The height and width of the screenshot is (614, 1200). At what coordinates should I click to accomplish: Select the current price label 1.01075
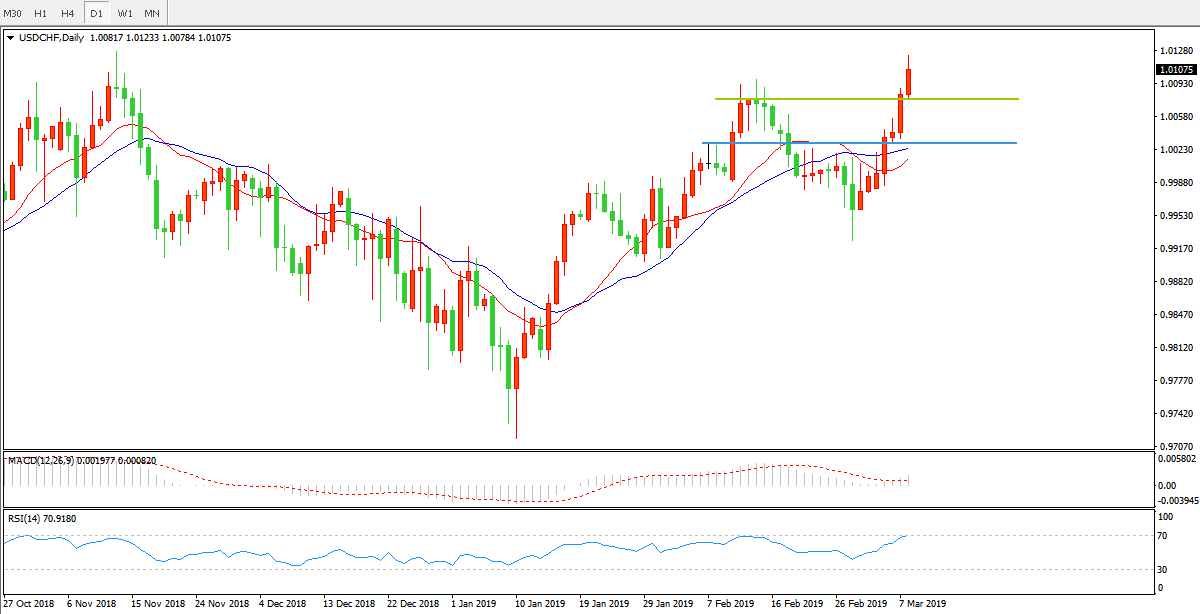point(1175,70)
